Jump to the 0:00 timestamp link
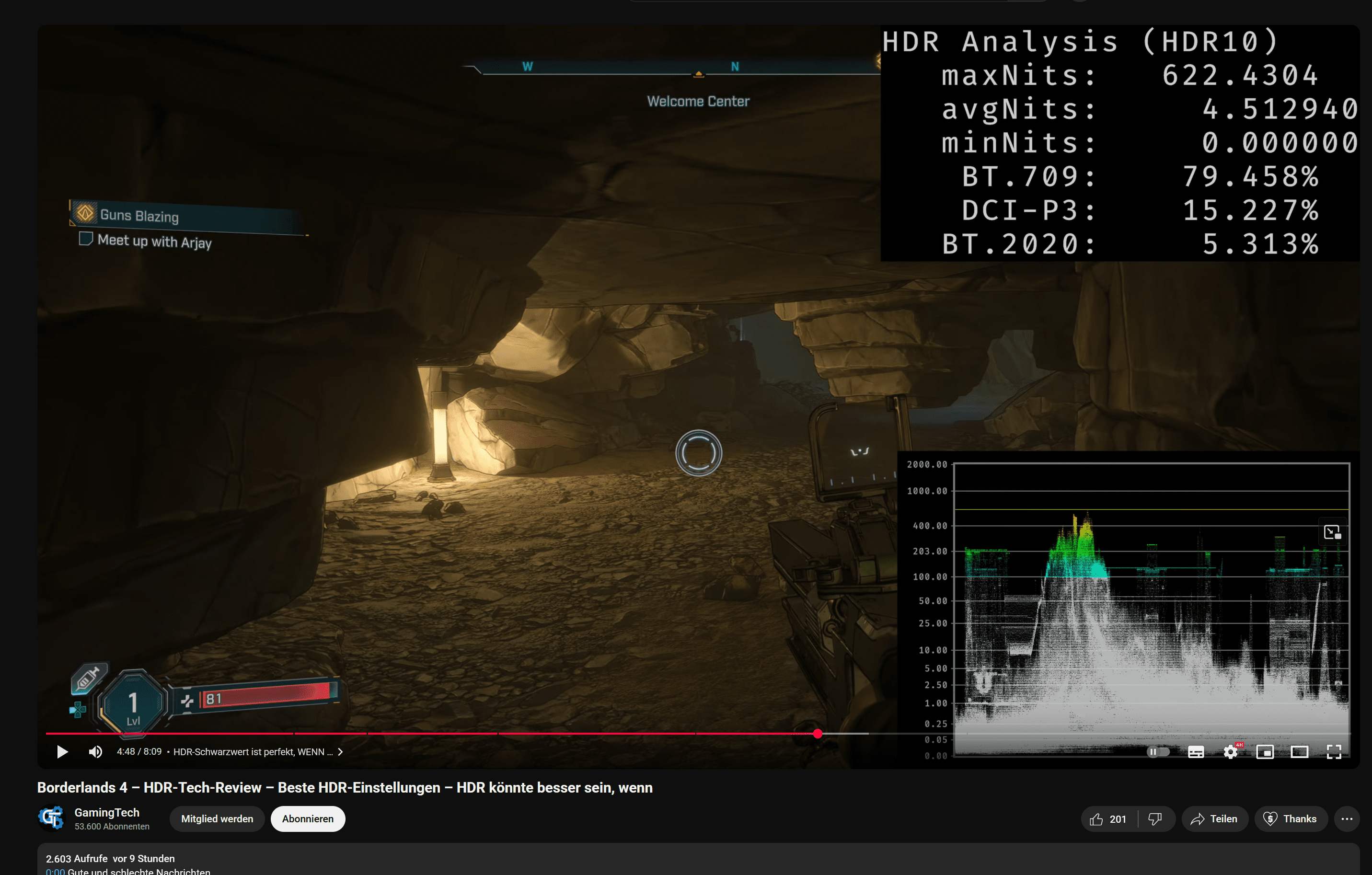The width and height of the screenshot is (1372, 875). 55,871
